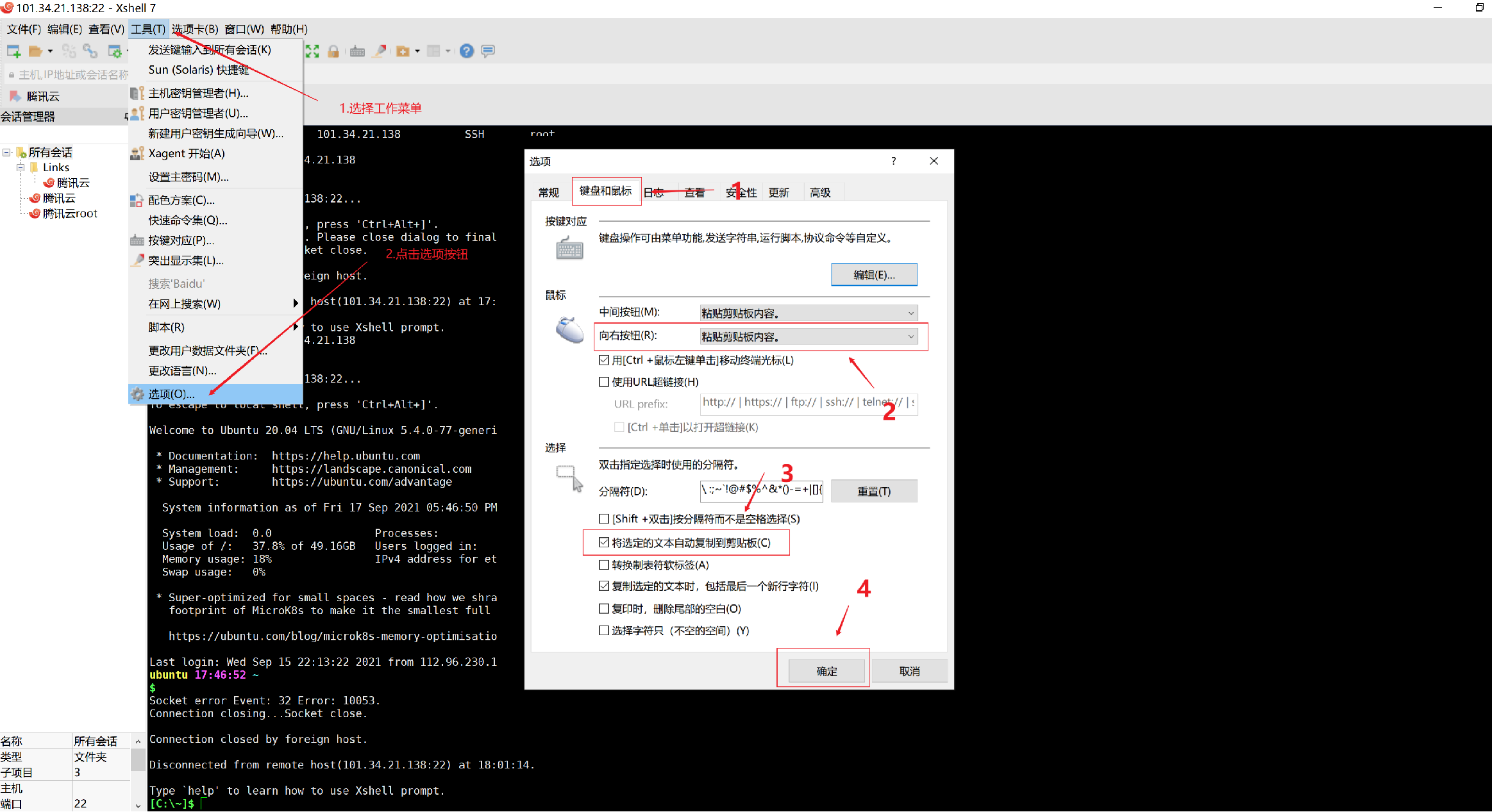Click the Xagent agent icon in menu
The image size is (1492, 812).
pyautogui.click(x=137, y=153)
